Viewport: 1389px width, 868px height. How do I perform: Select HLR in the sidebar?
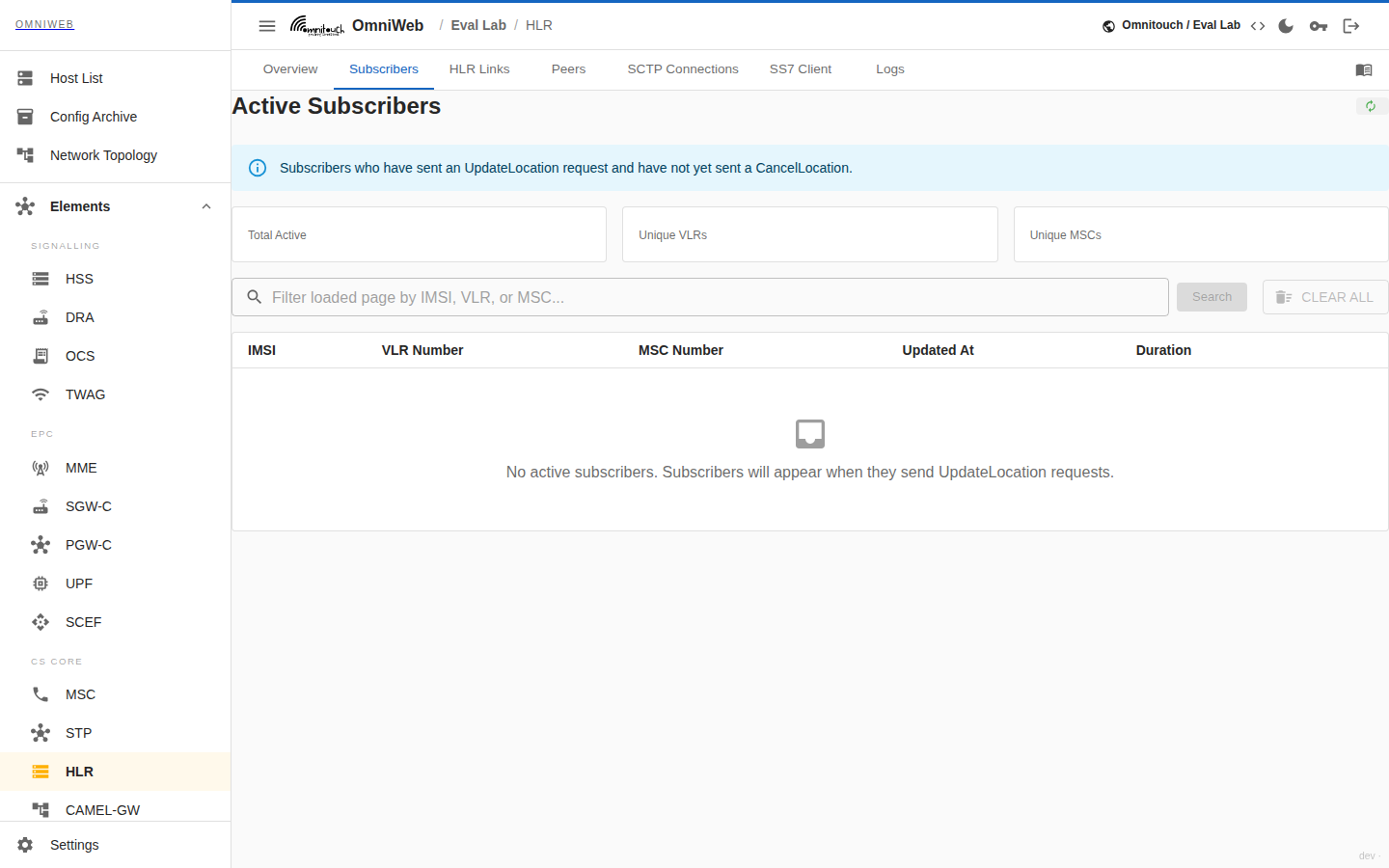click(x=116, y=772)
